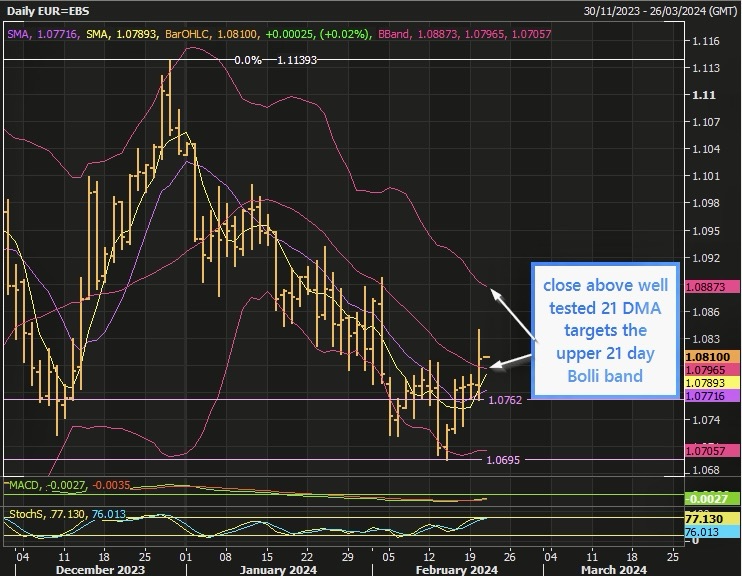Click the blue 76.013 stochastic value tag

tap(712, 534)
